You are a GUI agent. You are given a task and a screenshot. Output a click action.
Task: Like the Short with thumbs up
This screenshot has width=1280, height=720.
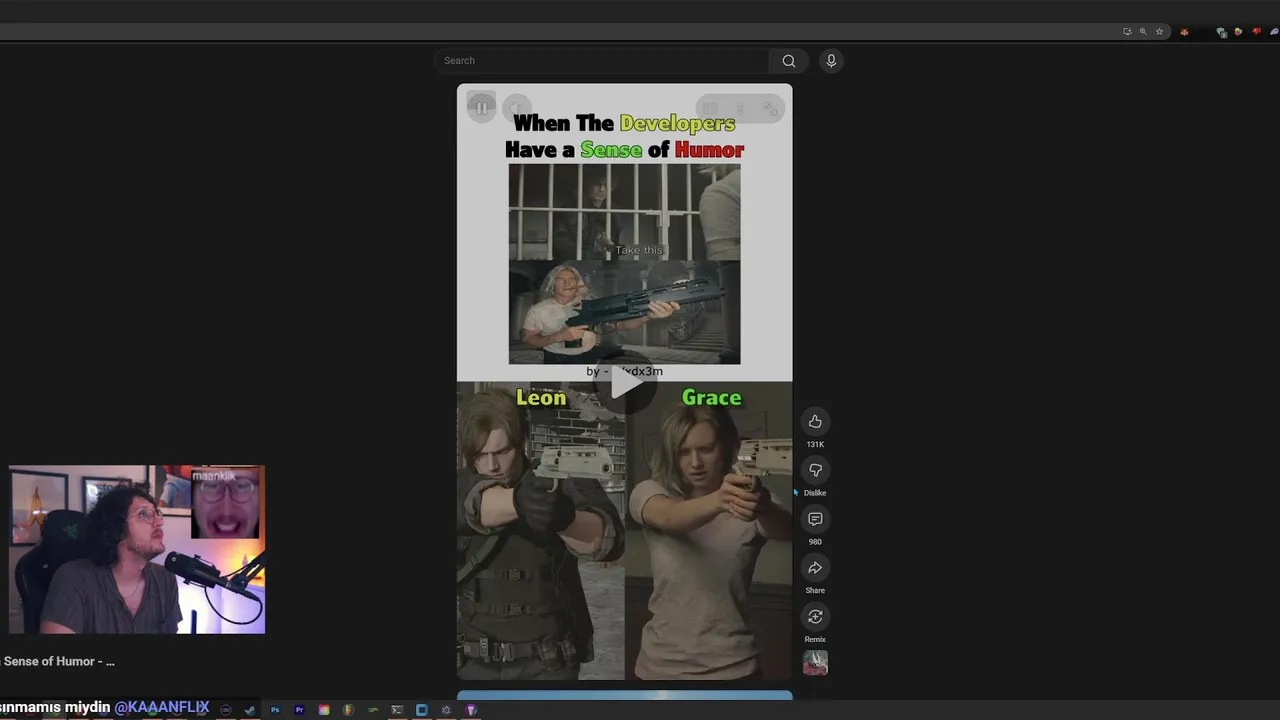coord(815,421)
